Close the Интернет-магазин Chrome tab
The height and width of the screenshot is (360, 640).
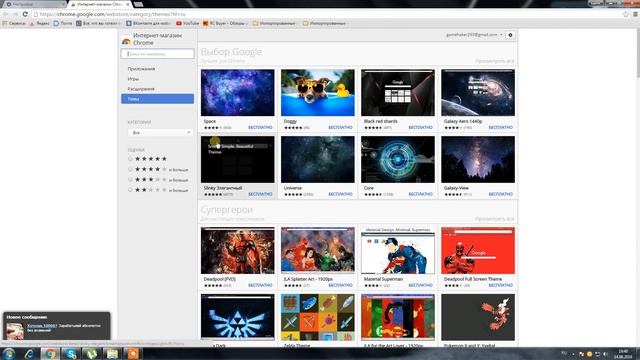[128, 4]
